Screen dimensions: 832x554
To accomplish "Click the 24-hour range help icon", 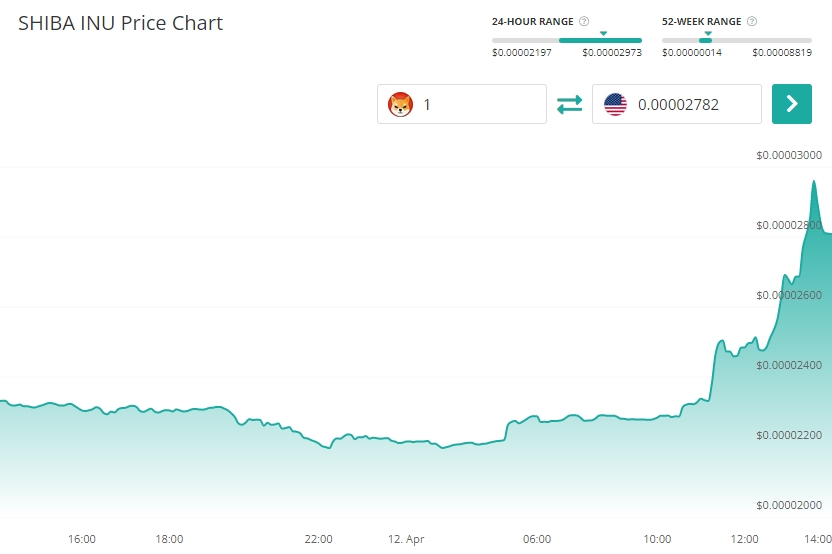I will (584, 21).
